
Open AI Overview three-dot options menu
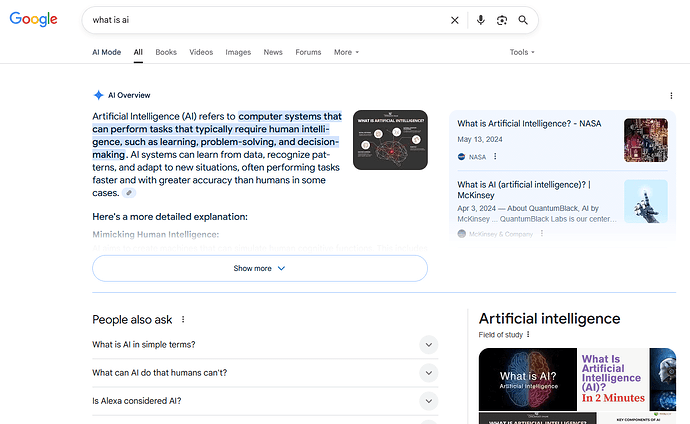pyautogui.click(x=671, y=95)
